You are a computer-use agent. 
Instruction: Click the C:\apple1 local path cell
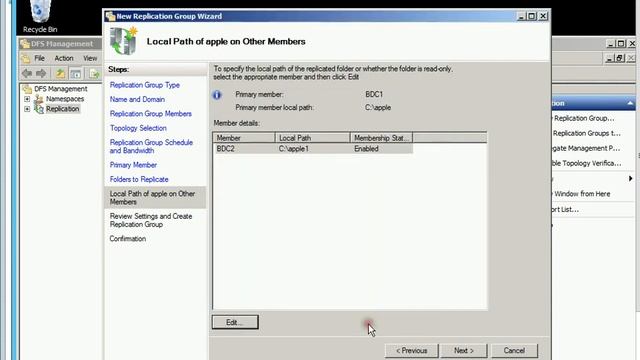click(x=293, y=149)
